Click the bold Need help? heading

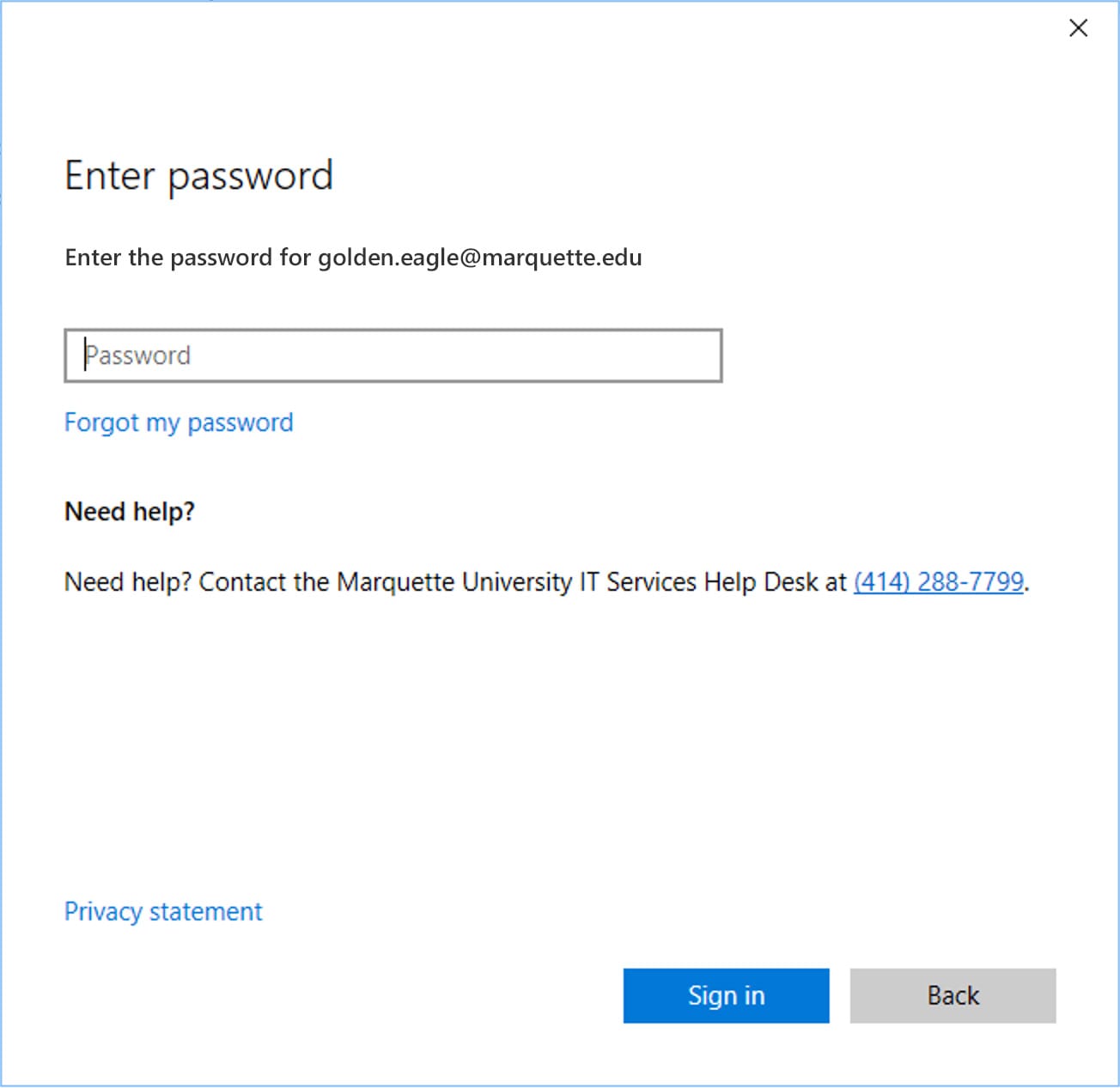(x=130, y=512)
